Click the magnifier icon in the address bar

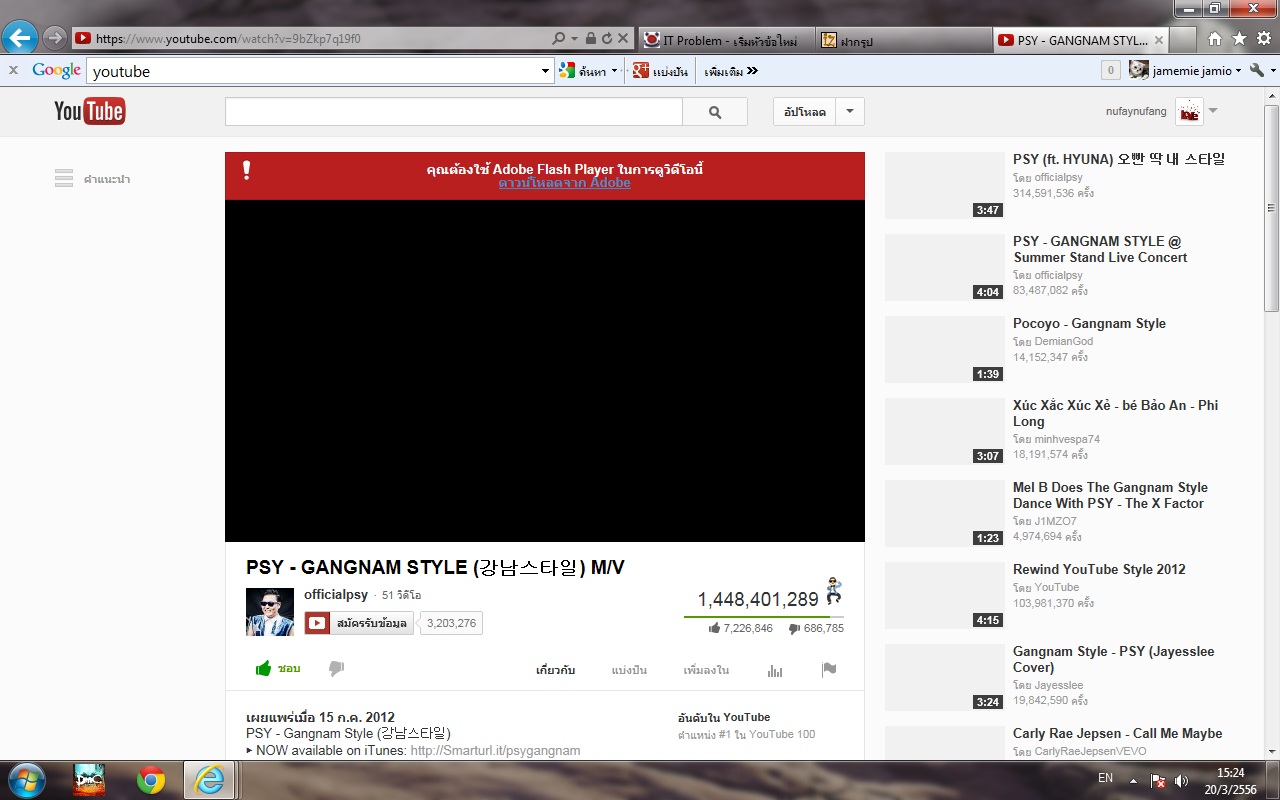559,39
